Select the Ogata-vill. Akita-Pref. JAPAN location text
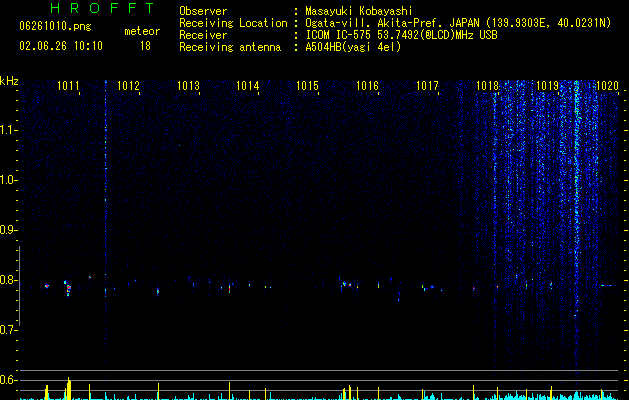This screenshot has height=400, width=629. (458, 23)
